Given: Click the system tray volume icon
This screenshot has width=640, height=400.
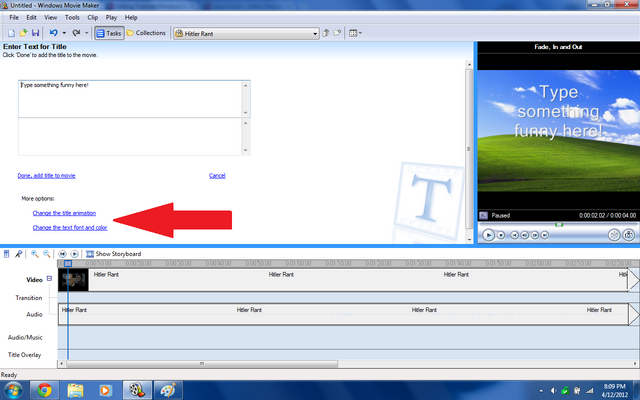Looking at the screenshot, I should [553, 391].
